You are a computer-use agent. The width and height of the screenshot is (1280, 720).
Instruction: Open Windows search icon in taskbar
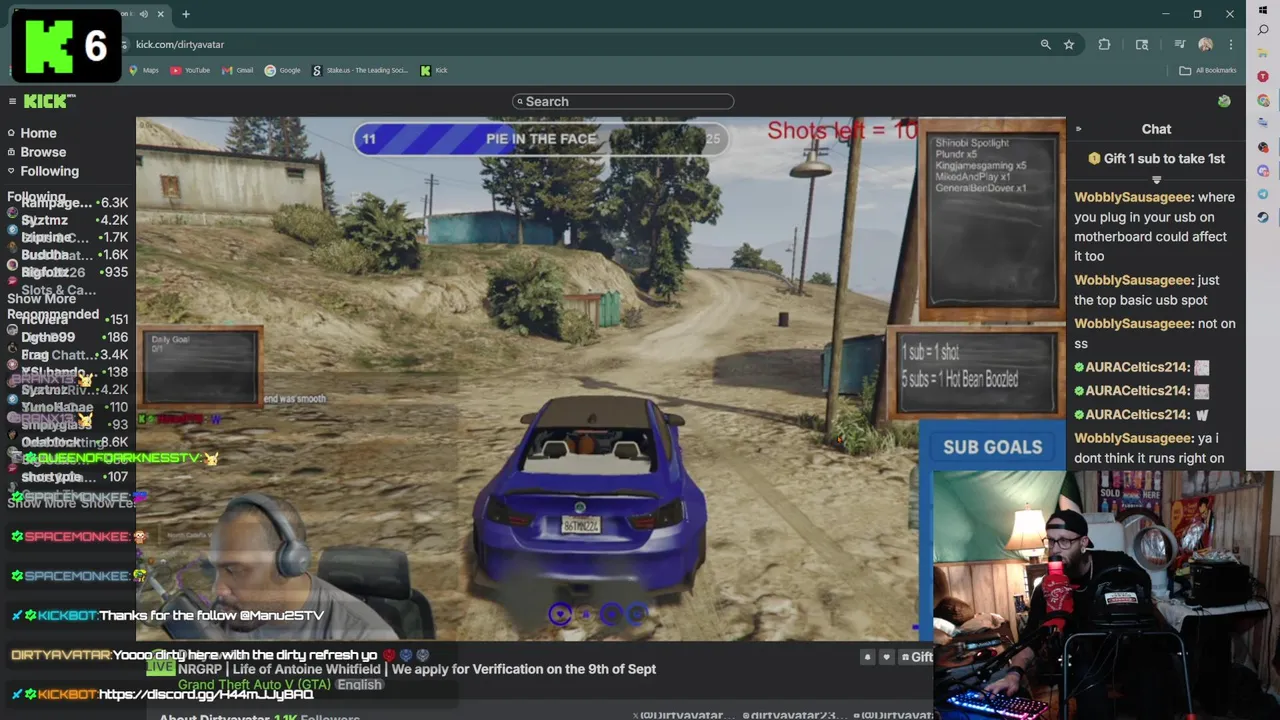click(x=1263, y=31)
